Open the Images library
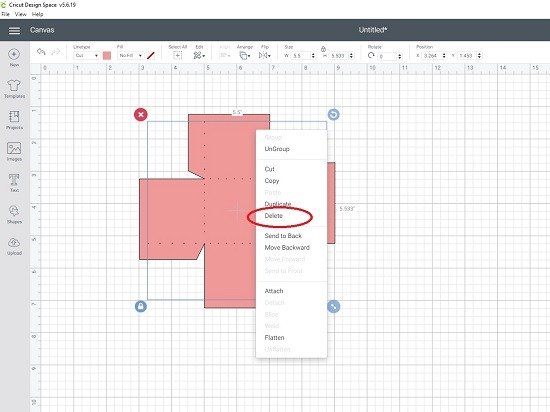This screenshot has width=550, height=412. [x=14, y=151]
